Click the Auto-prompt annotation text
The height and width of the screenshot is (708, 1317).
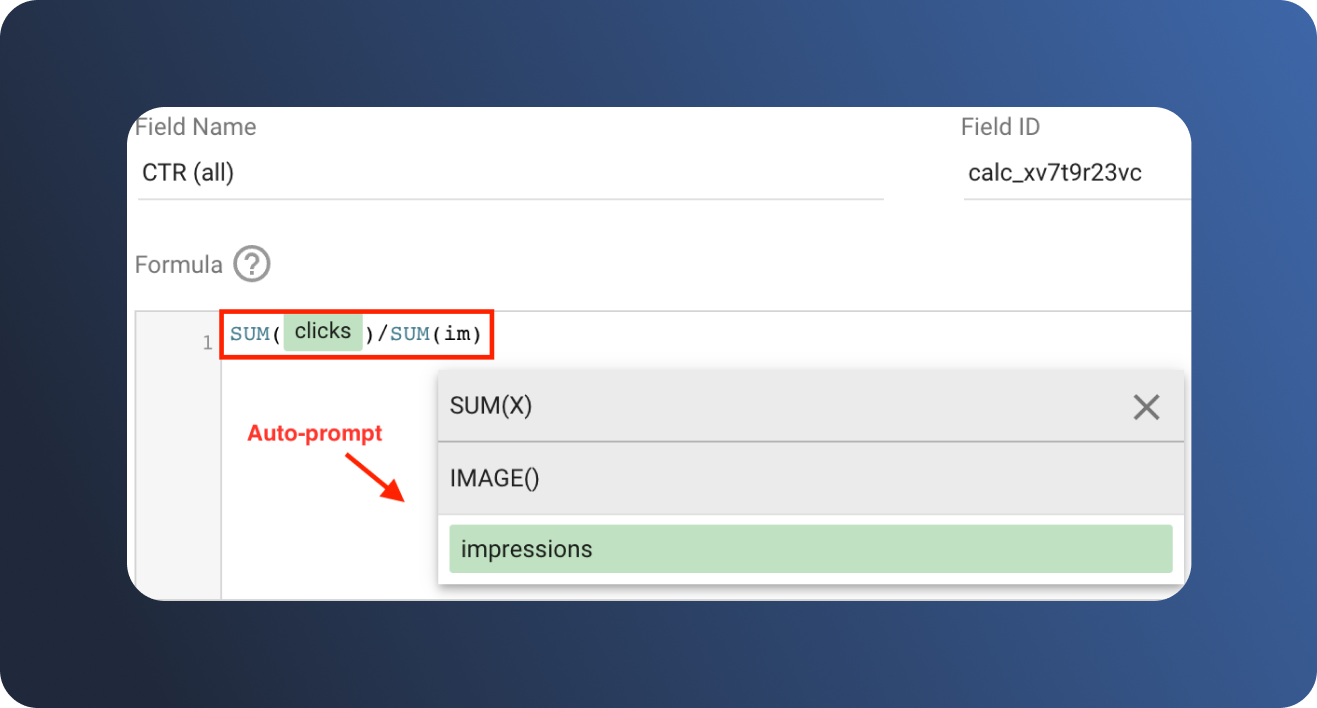(x=315, y=433)
